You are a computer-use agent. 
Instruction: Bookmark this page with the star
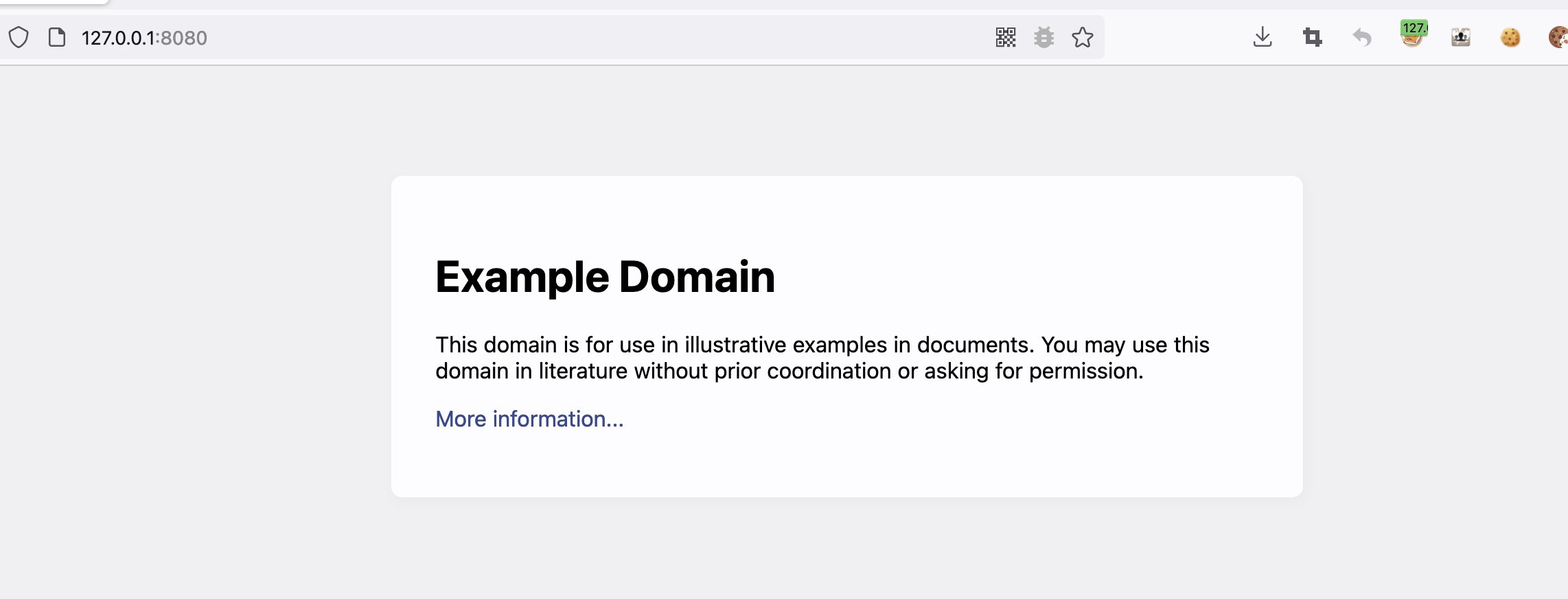click(1083, 37)
